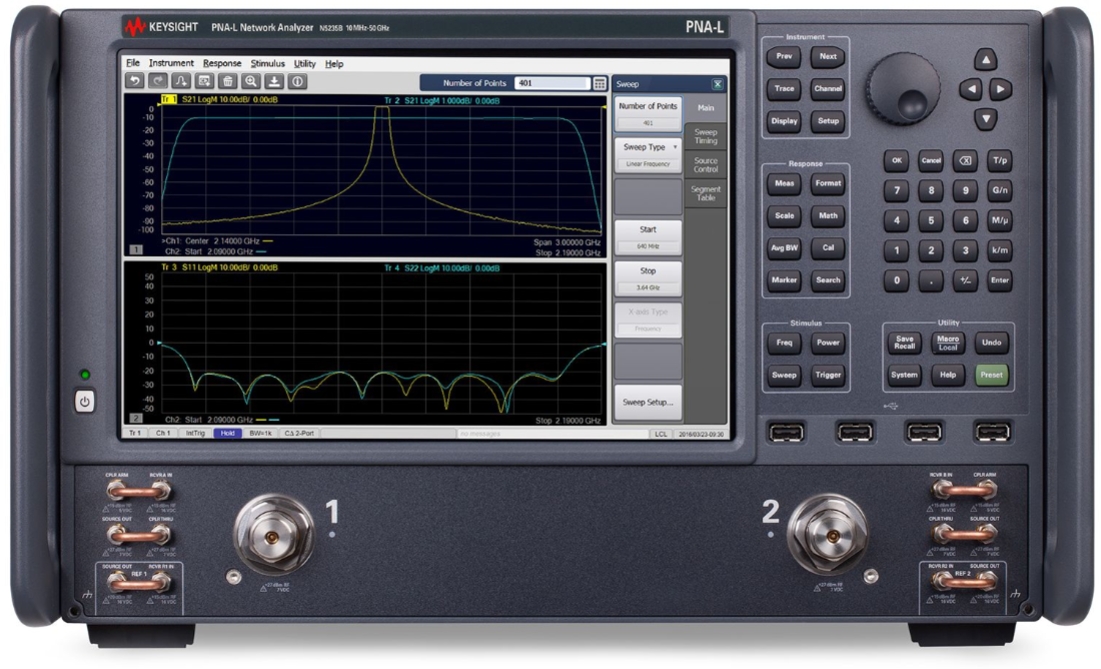
Task: Click the add-trace waveform icon in the toolbar
Action: click(181, 81)
